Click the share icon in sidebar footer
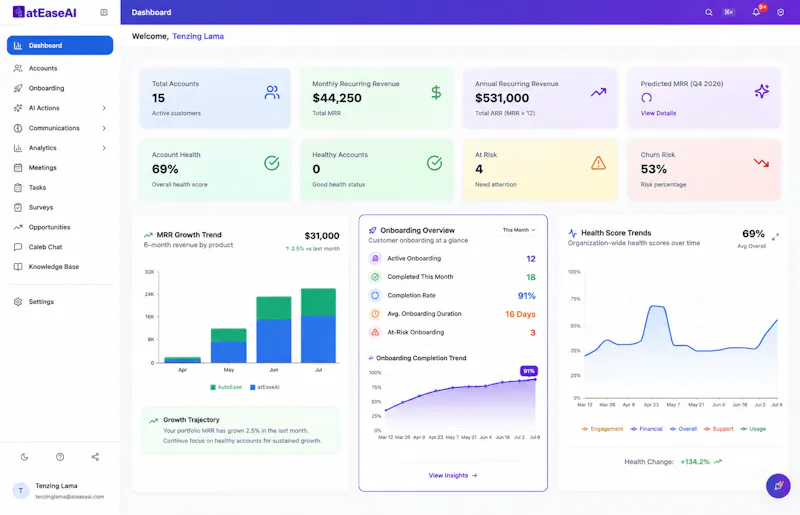This screenshot has height=515, width=800. pyautogui.click(x=95, y=457)
